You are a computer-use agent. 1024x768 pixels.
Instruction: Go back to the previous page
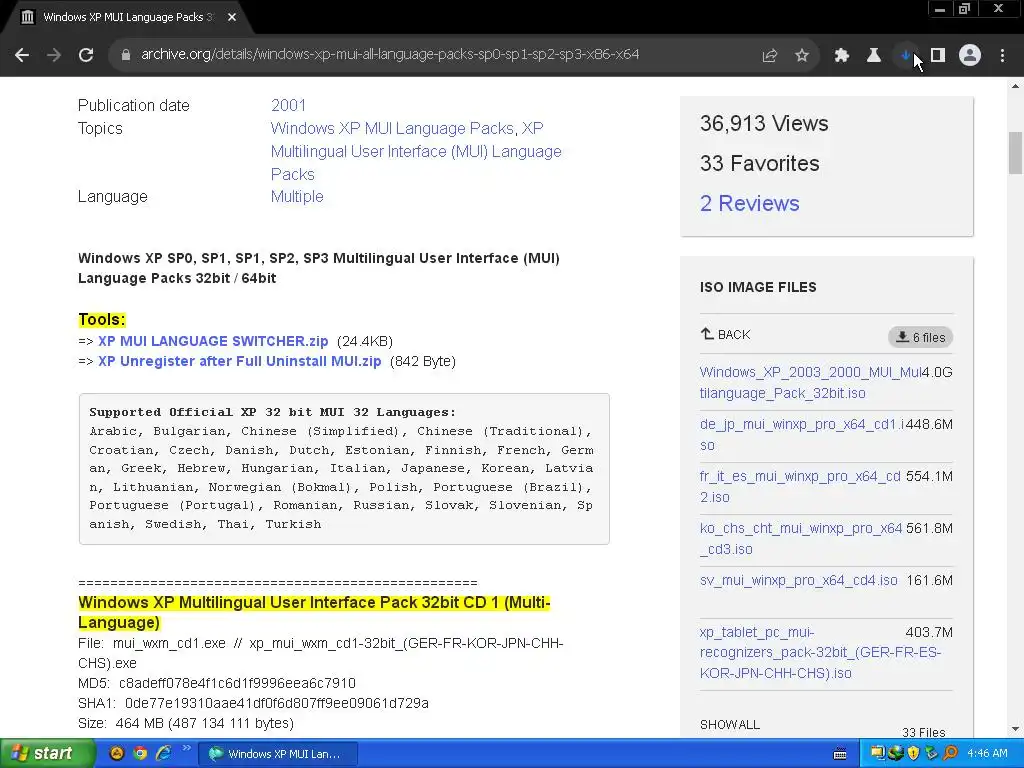(22, 55)
